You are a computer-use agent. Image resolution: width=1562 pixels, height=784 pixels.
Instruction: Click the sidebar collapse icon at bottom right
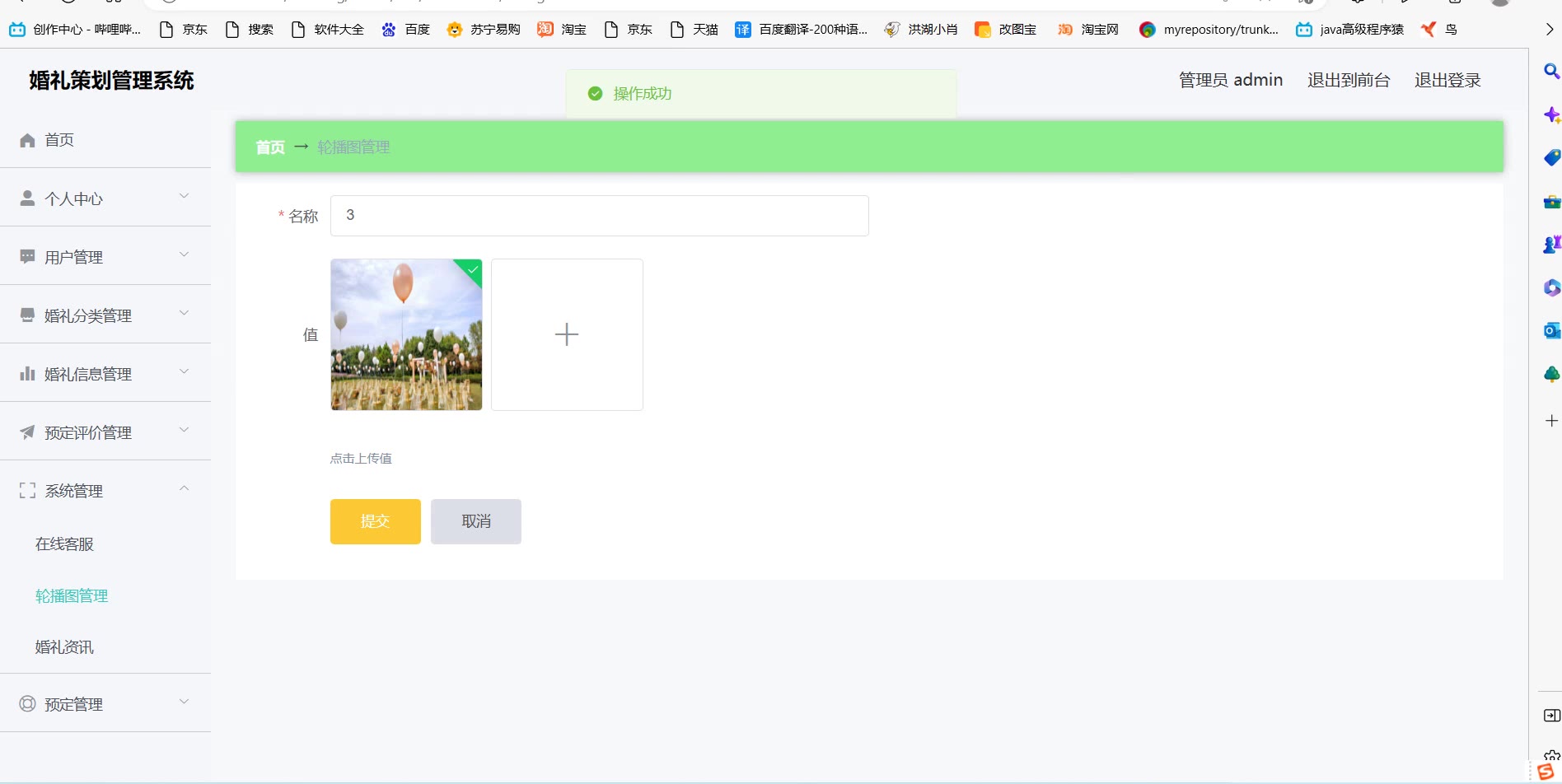[x=1551, y=715]
